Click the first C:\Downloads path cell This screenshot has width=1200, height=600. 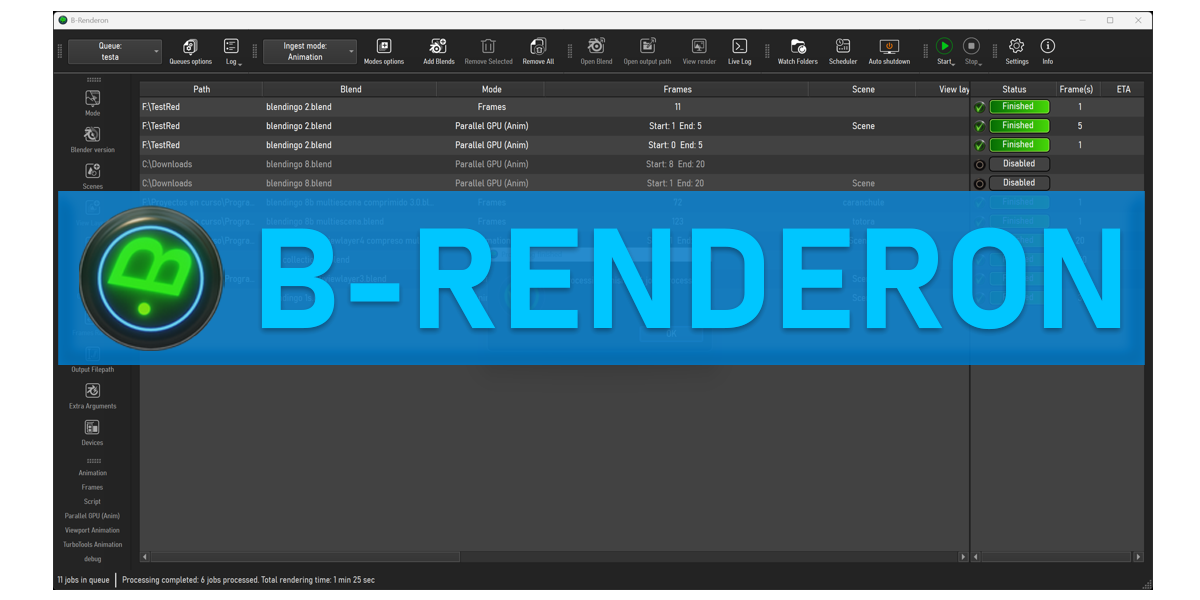(201, 164)
